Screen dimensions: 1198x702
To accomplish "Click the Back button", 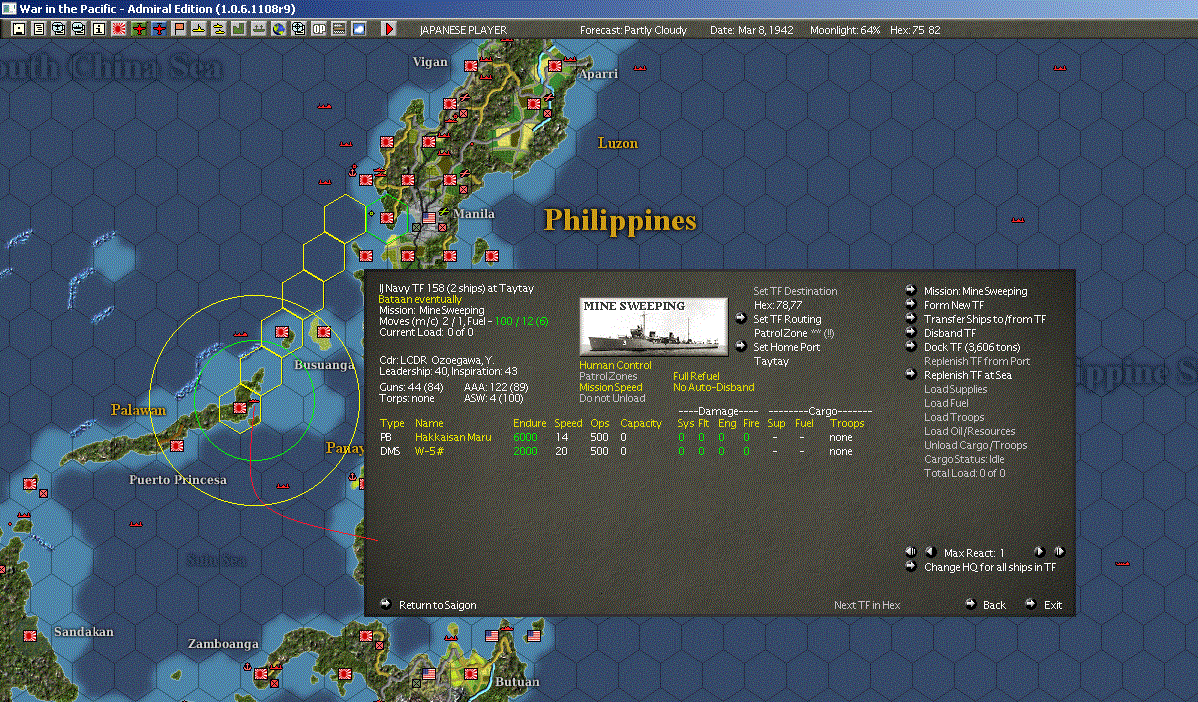I will pyautogui.click(x=994, y=605).
